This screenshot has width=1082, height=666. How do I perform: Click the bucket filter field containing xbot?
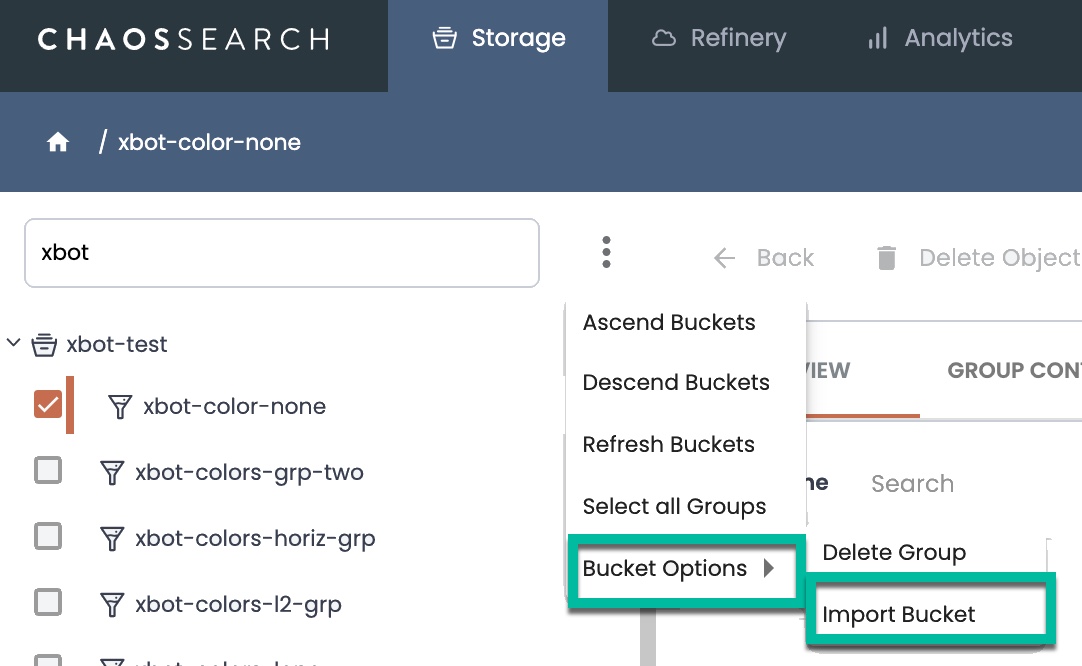pos(282,253)
